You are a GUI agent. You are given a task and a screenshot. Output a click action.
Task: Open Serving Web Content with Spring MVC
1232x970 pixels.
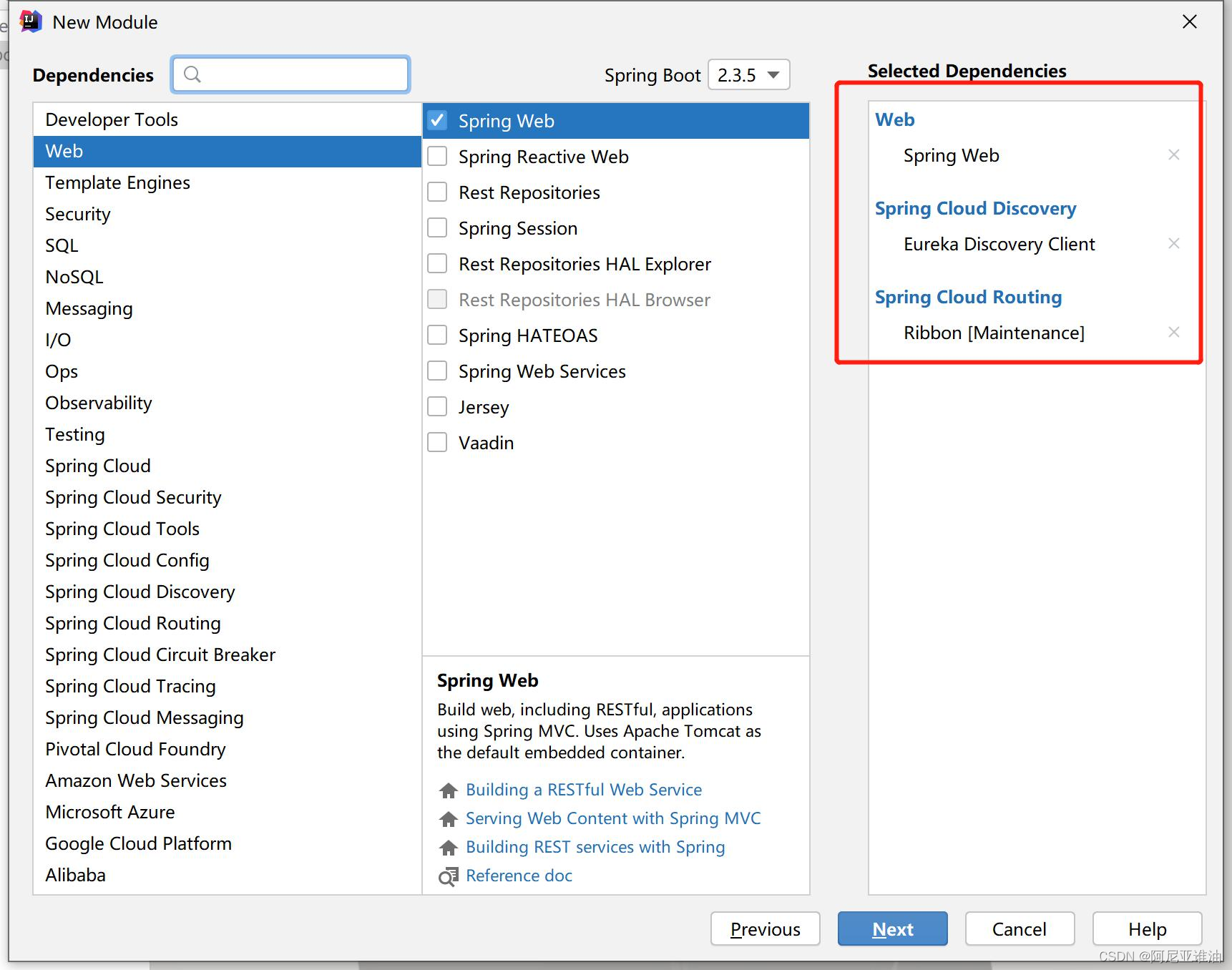coord(613,818)
